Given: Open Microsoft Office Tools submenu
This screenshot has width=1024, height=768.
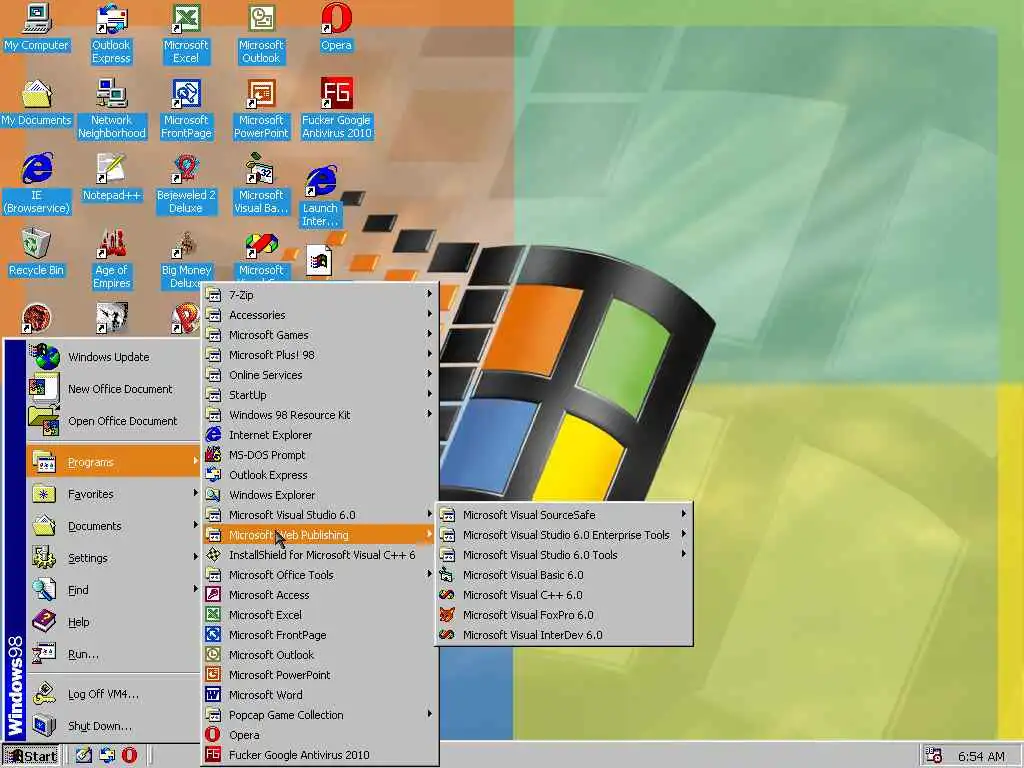Looking at the screenshot, I should pos(320,575).
